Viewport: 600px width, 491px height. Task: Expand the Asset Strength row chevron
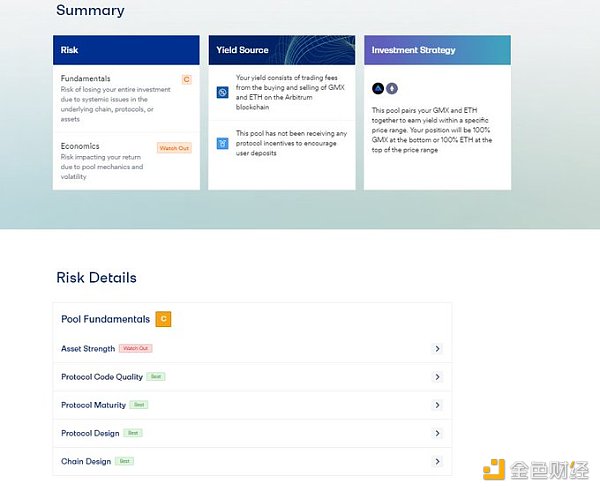coord(438,349)
